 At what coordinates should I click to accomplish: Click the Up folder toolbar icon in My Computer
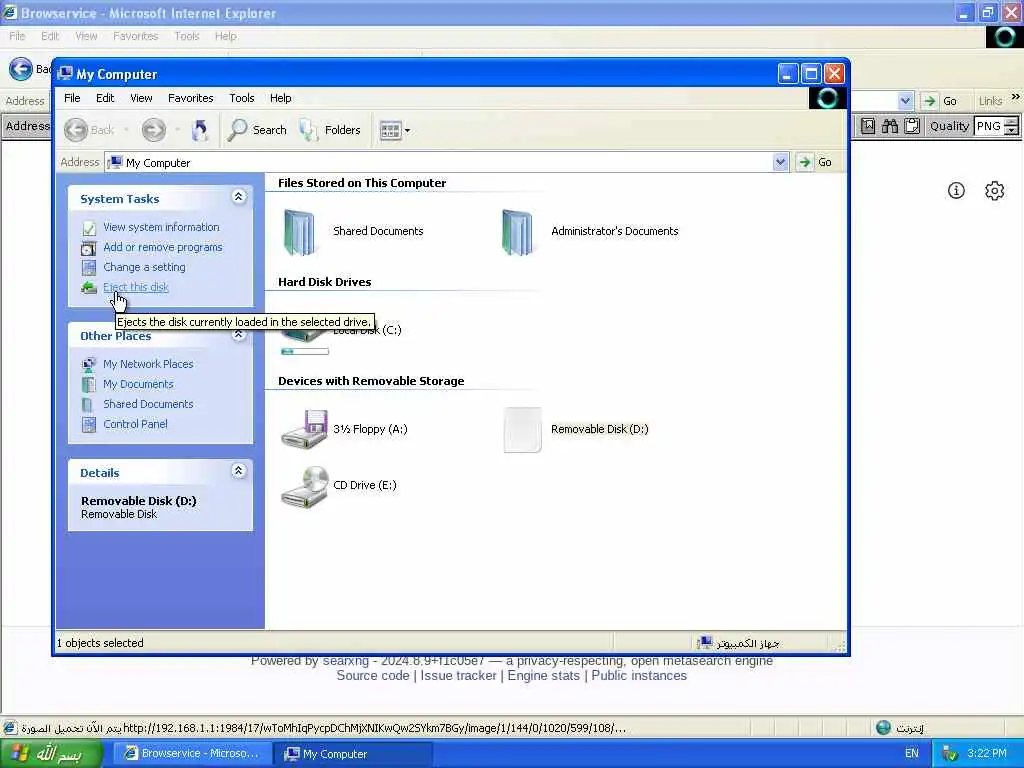click(x=199, y=130)
